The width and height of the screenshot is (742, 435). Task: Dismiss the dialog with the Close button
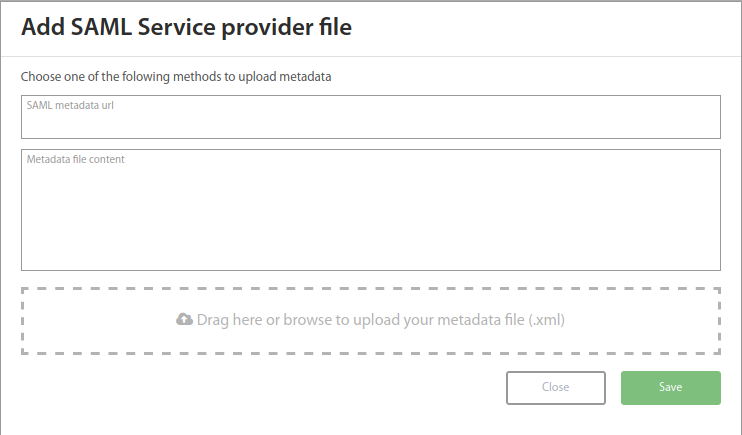555,387
